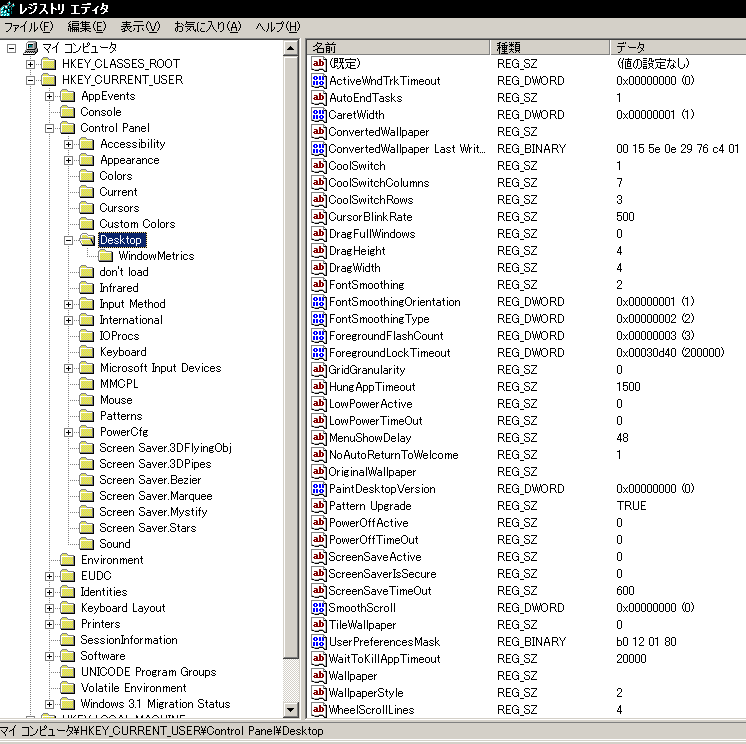746x744 pixels.
Task: Click the CaretWidth DWORD value icon
Action: 319,115
